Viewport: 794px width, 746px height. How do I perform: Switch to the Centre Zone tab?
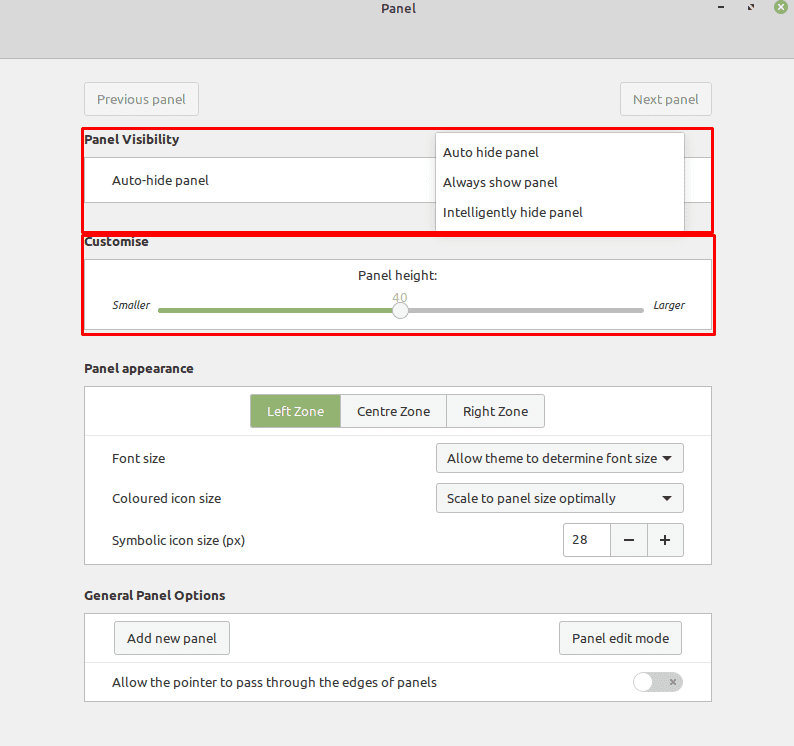coord(393,411)
